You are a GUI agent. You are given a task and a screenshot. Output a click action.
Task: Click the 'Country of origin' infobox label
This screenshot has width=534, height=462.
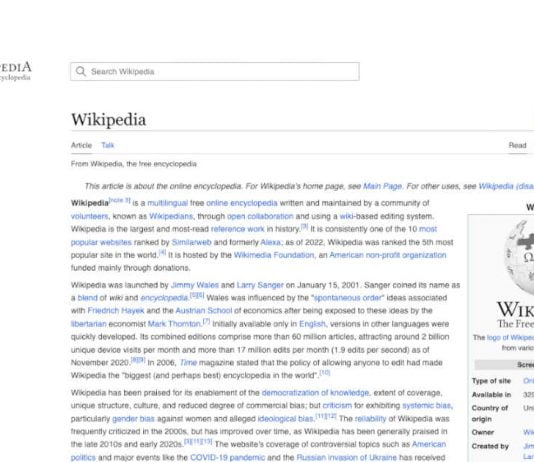pos(489,413)
